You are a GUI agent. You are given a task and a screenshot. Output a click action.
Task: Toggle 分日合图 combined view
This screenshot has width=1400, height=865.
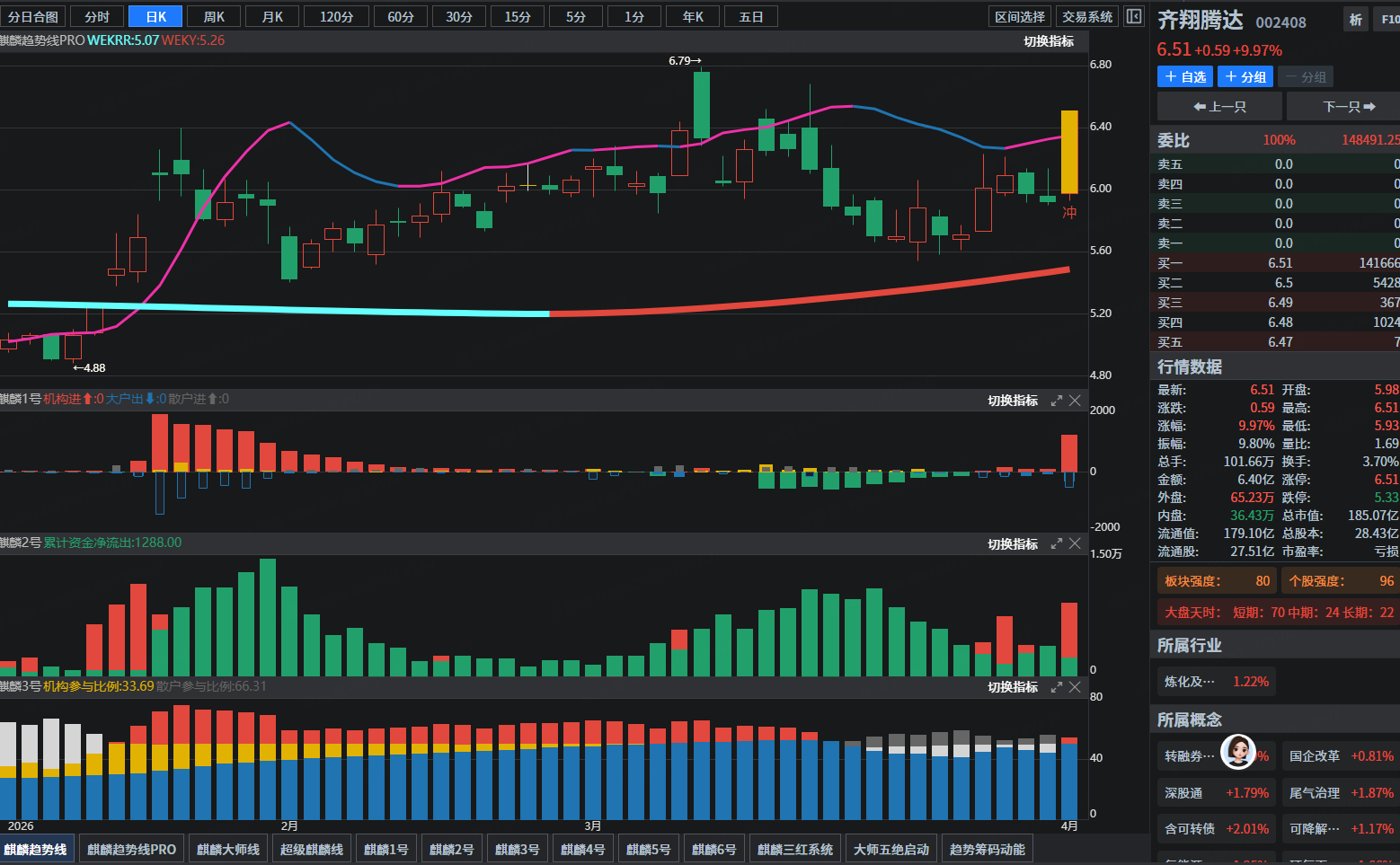coord(33,17)
